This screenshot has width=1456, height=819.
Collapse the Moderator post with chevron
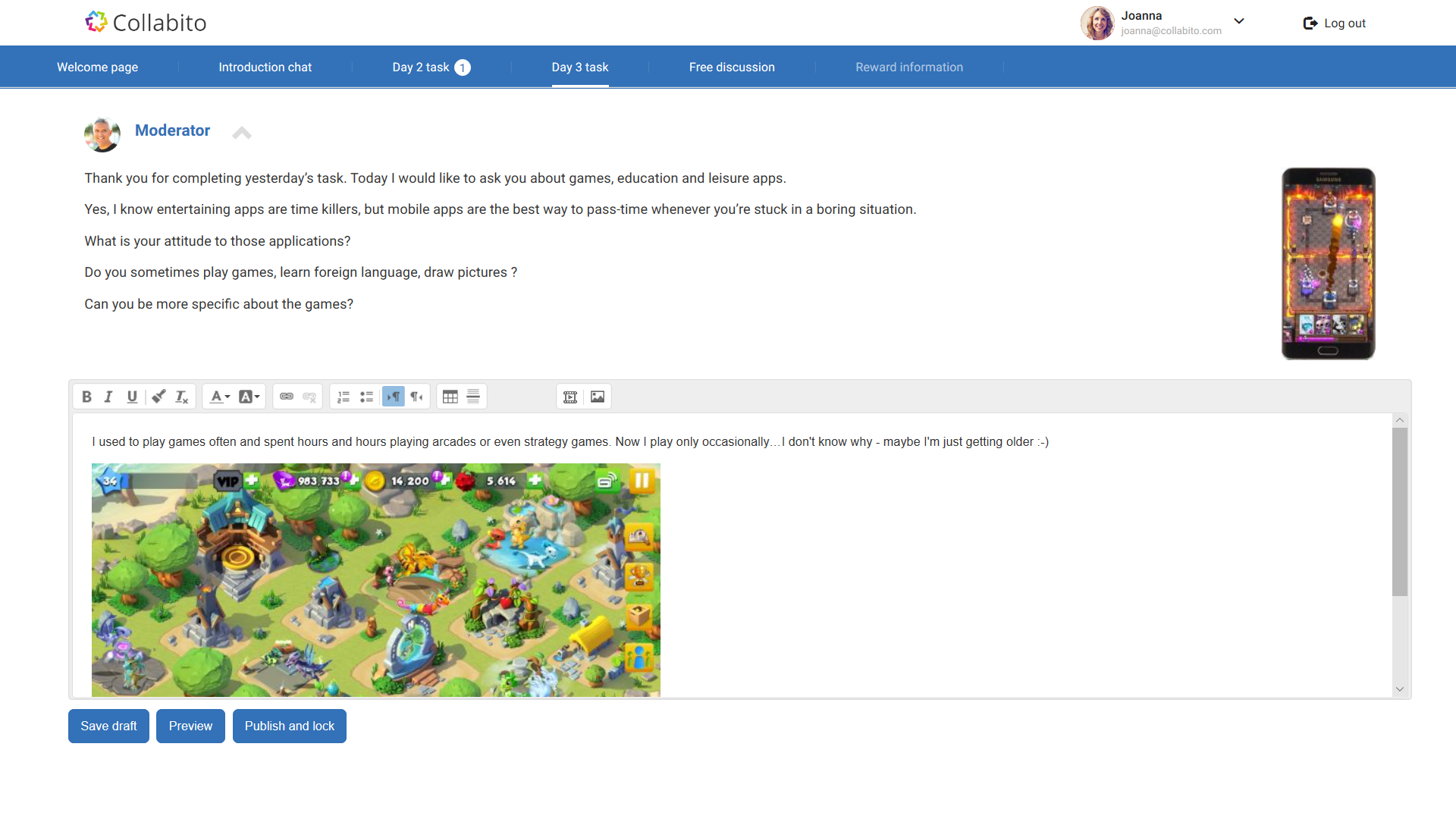pyautogui.click(x=242, y=133)
